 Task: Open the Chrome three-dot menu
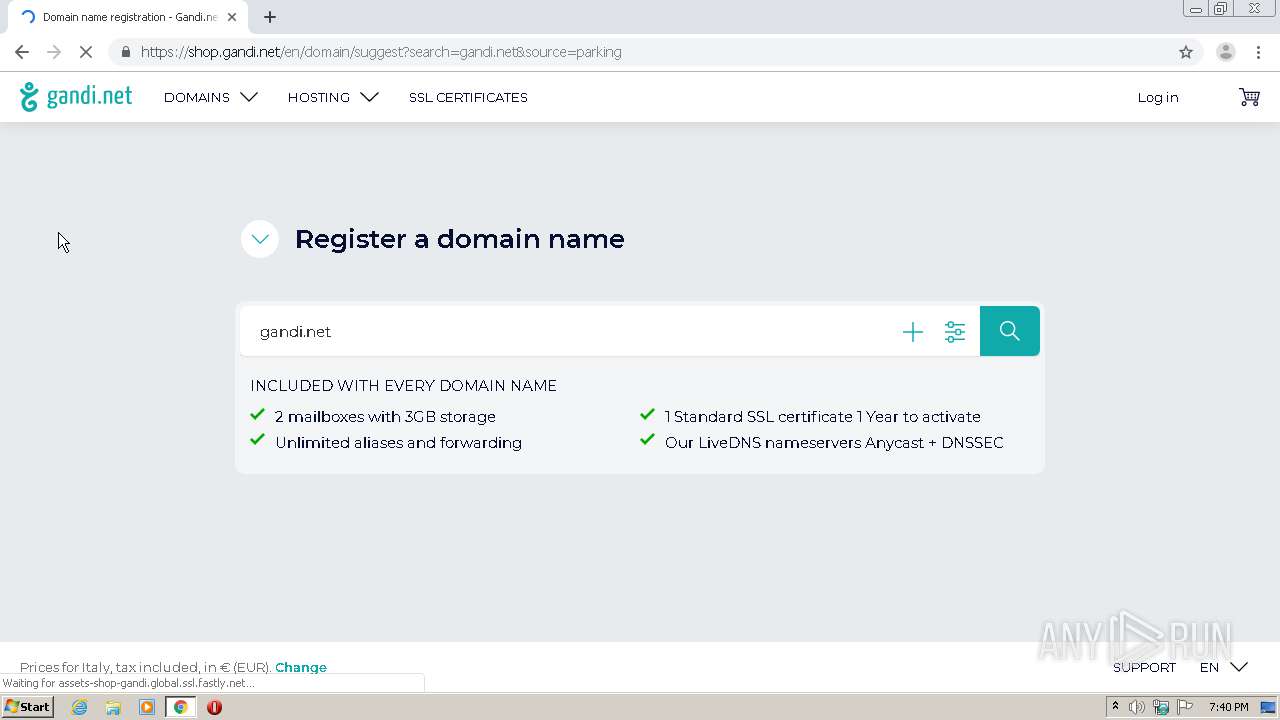[1259, 52]
